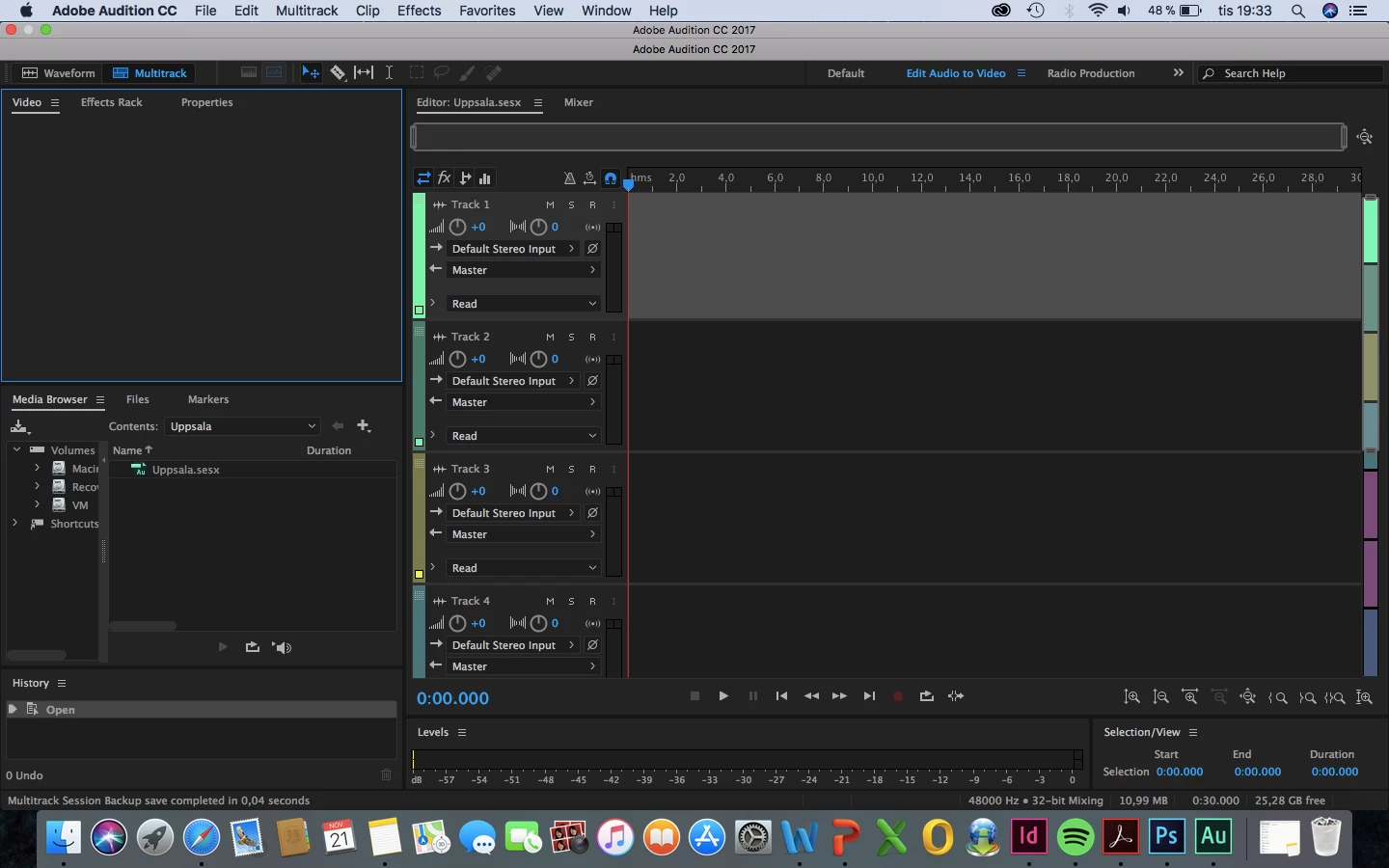This screenshot has width=1389, height=868.
Task: Mute Track 4 with M button
Action: (551, 601)
